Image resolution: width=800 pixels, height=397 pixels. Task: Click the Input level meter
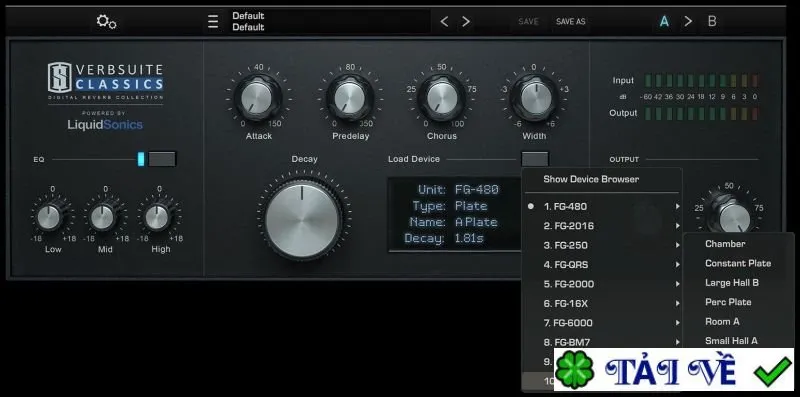click(x=702, y=81)
